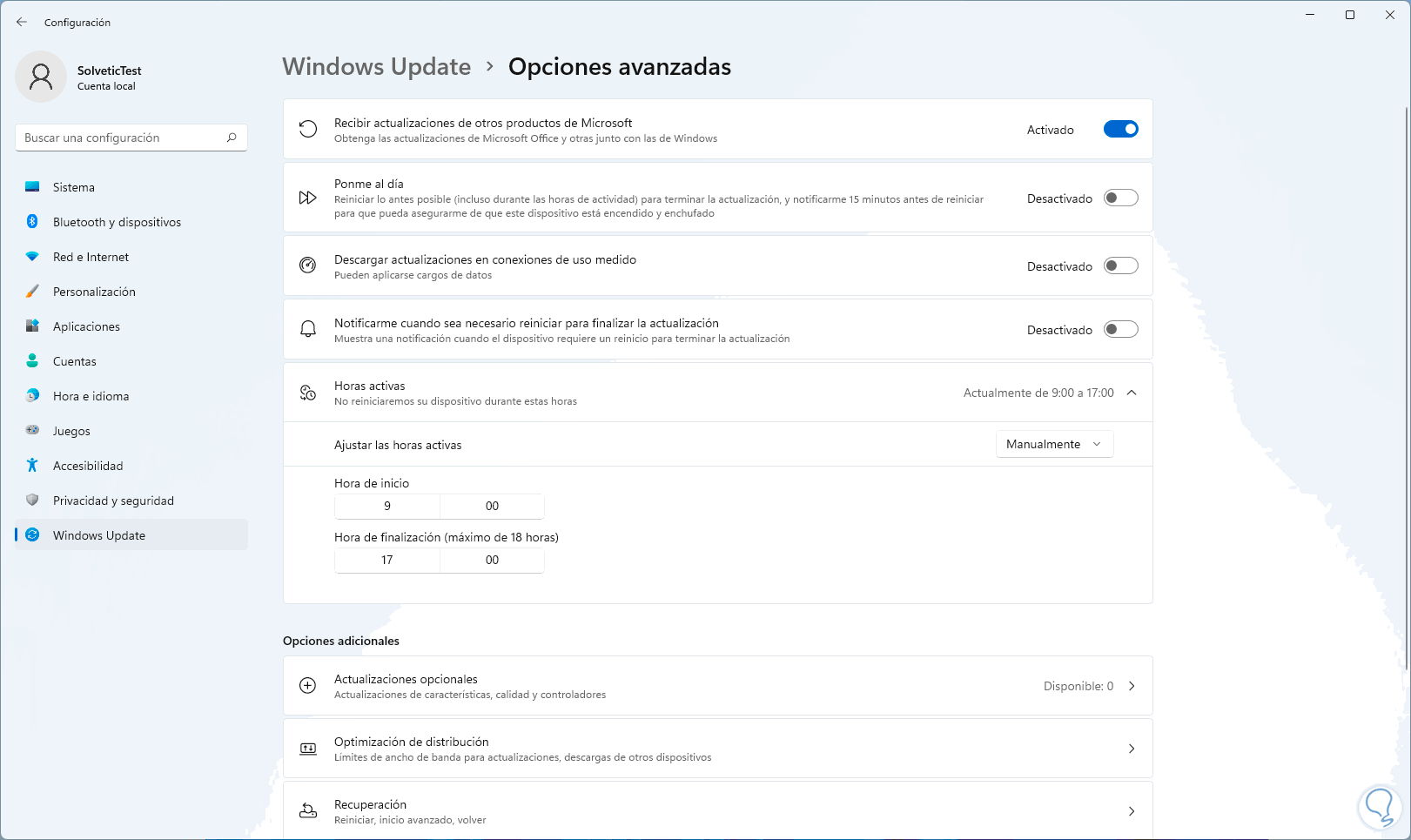Select the end hour field showing 17
This screenshot has height=840, width=1411.
click(x=387, y=560)
